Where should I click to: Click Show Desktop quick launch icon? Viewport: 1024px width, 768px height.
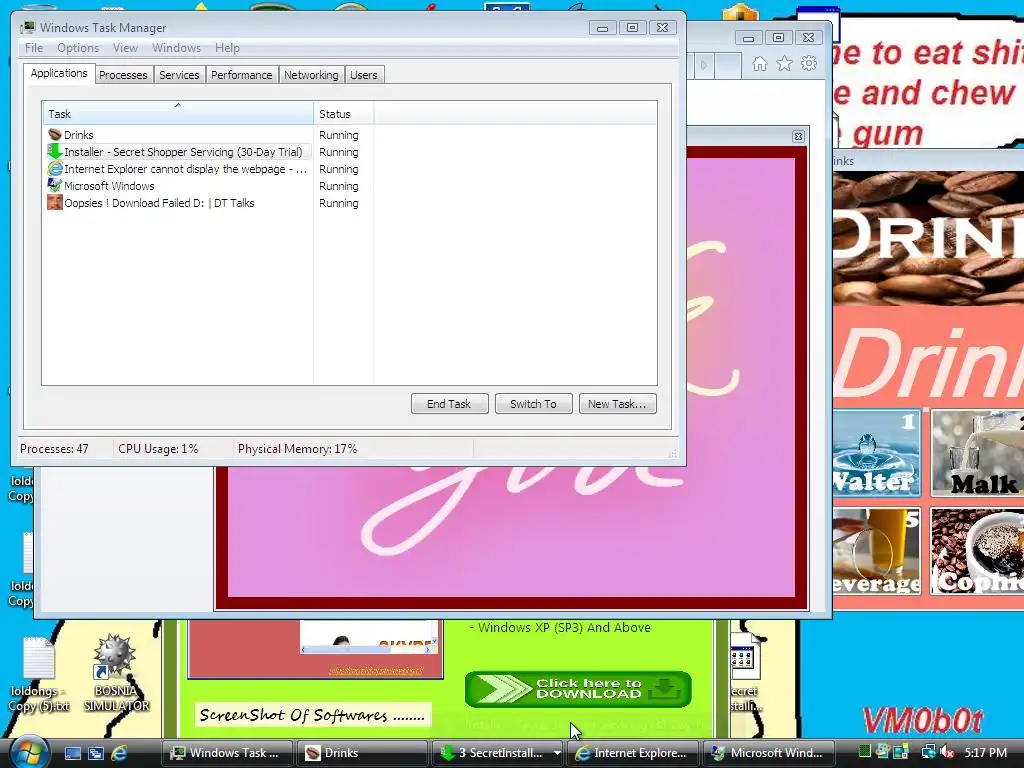[x=72, y=753]
